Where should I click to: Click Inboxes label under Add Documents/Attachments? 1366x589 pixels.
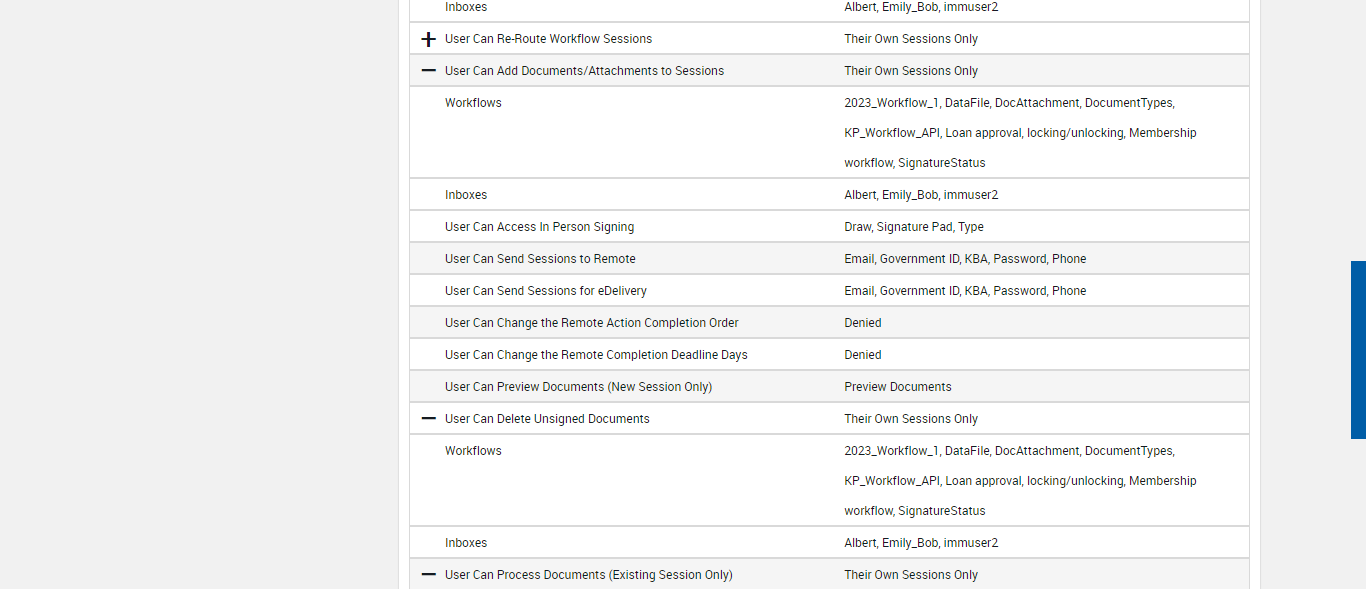click(x=466, y=195)
